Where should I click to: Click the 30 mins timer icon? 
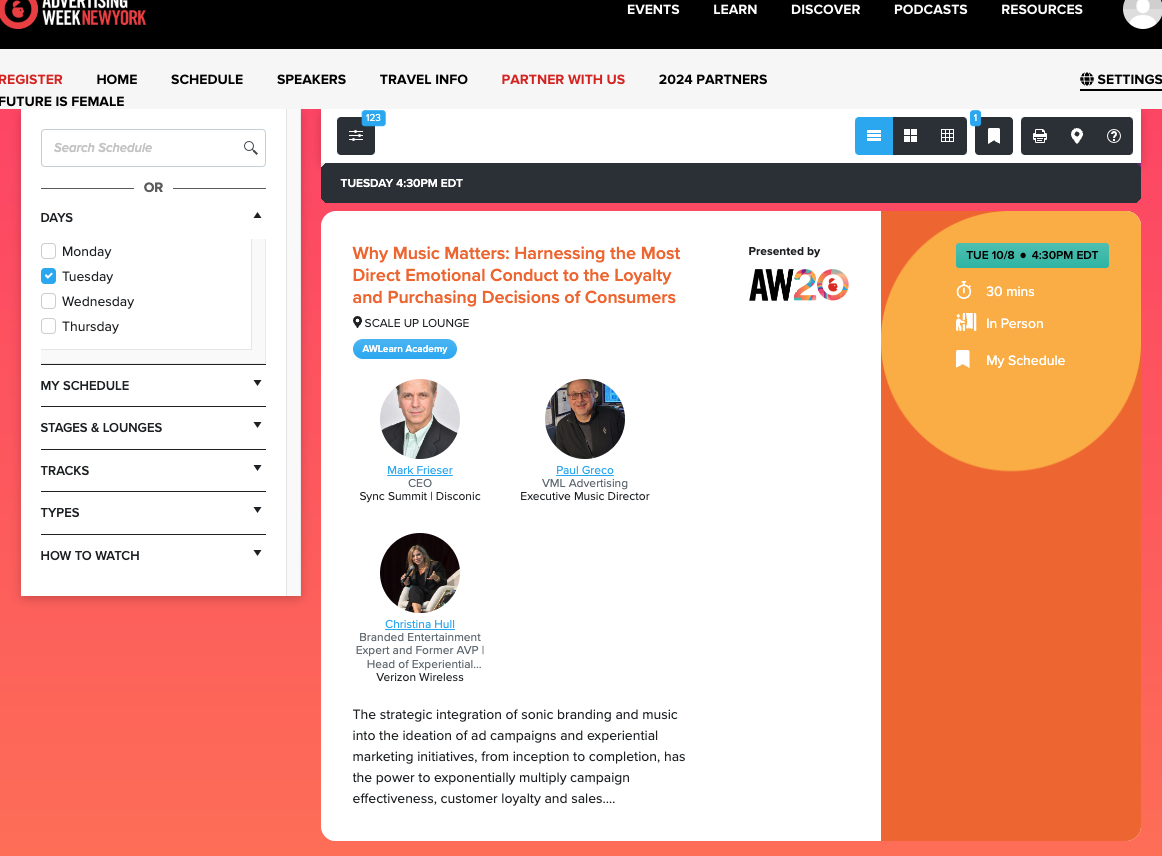click(x=963, y=291)
